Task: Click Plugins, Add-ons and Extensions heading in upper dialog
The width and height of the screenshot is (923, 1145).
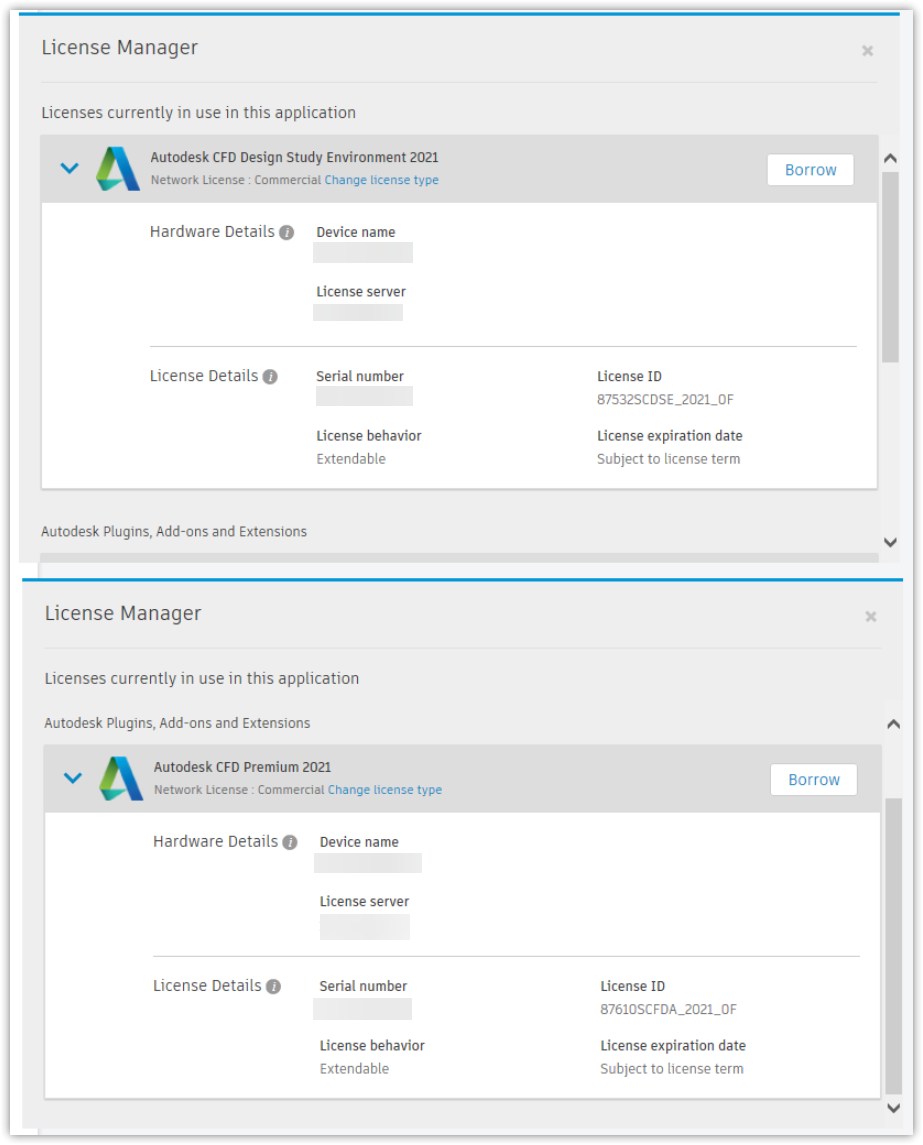Action: click(x=174, y=532)
